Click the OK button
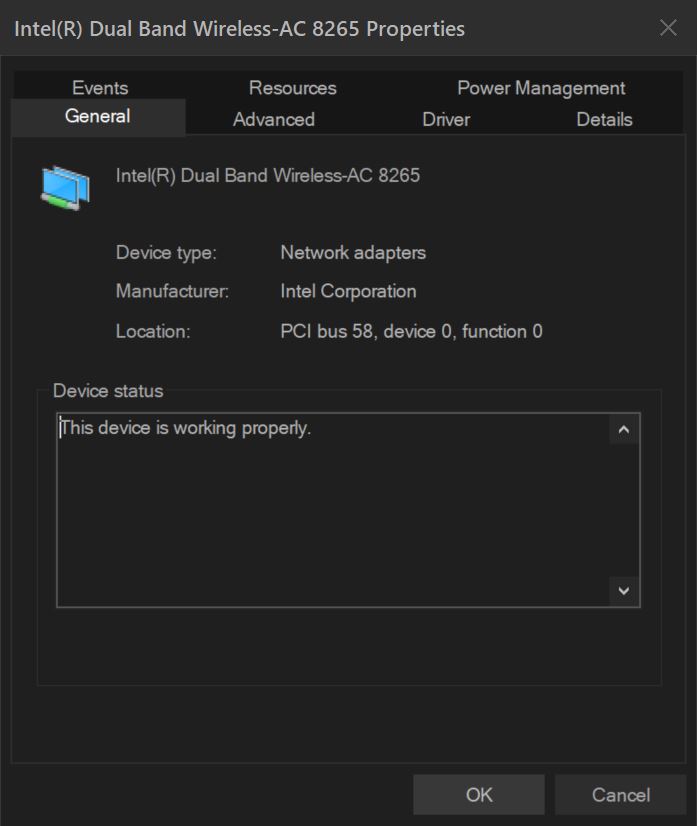The height and width of the screenshot is (826, 697). click(x=479, y=794)
